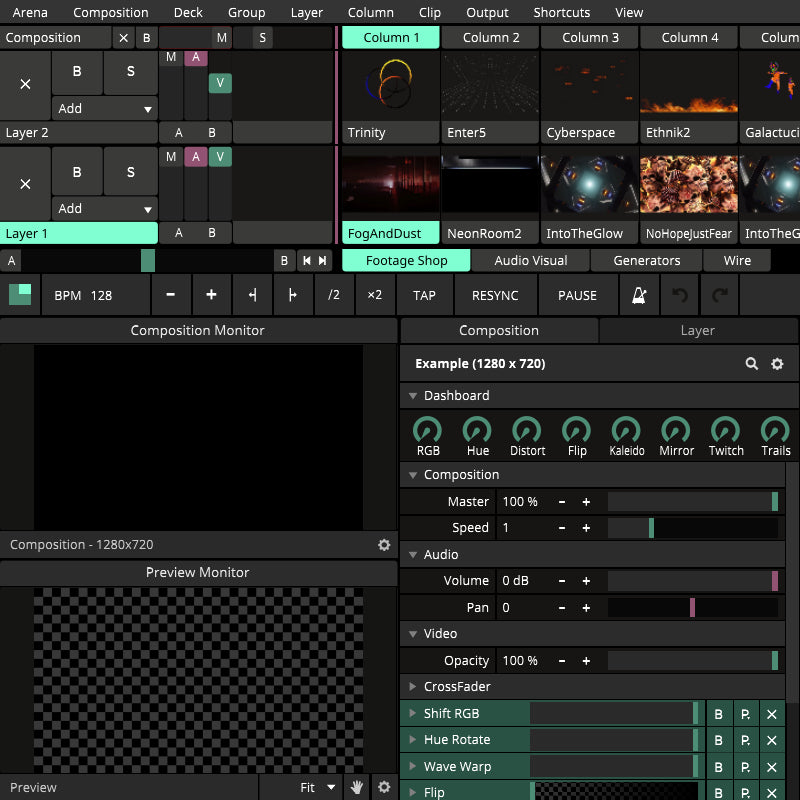Toggle the V button on Layer 1
The image size is (800, 800).
pos(220,157)
